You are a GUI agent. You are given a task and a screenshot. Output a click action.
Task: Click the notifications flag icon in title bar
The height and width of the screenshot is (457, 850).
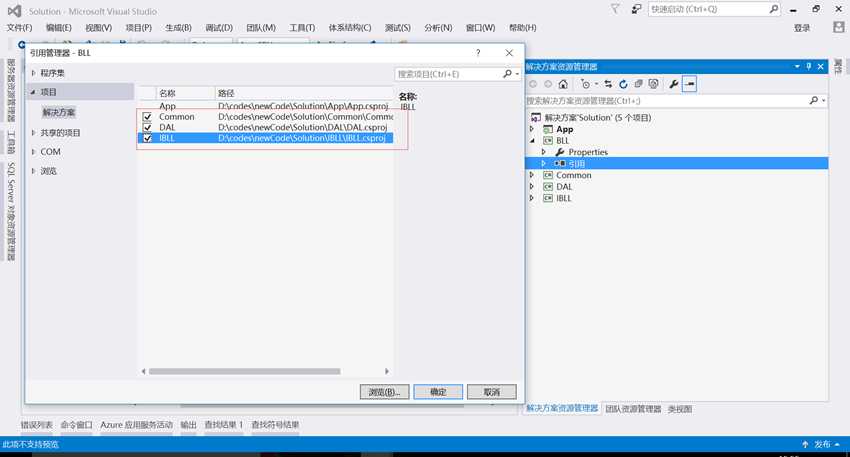pyautogui.click(x=615, y=9)
